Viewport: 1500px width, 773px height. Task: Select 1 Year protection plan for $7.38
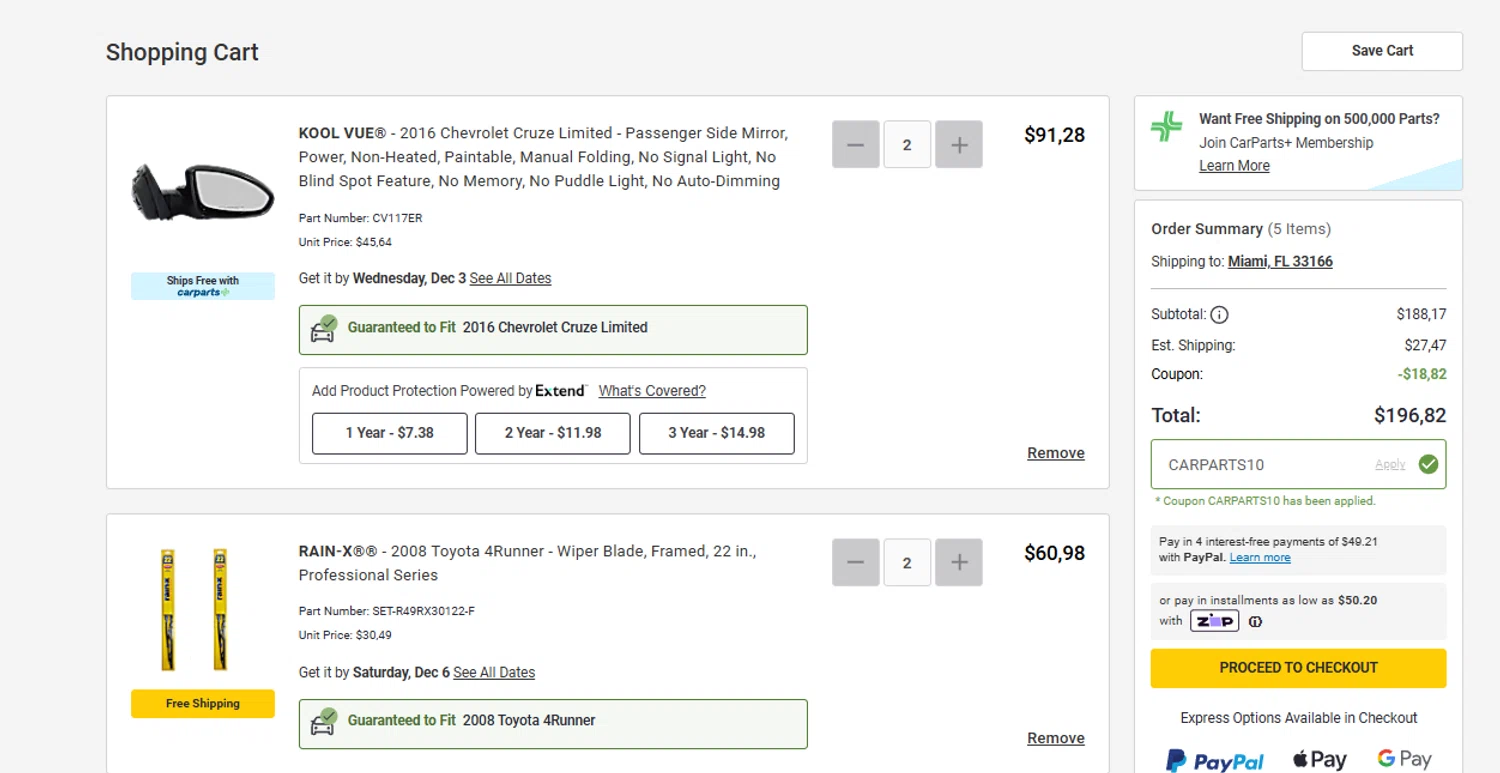point(389,433)
